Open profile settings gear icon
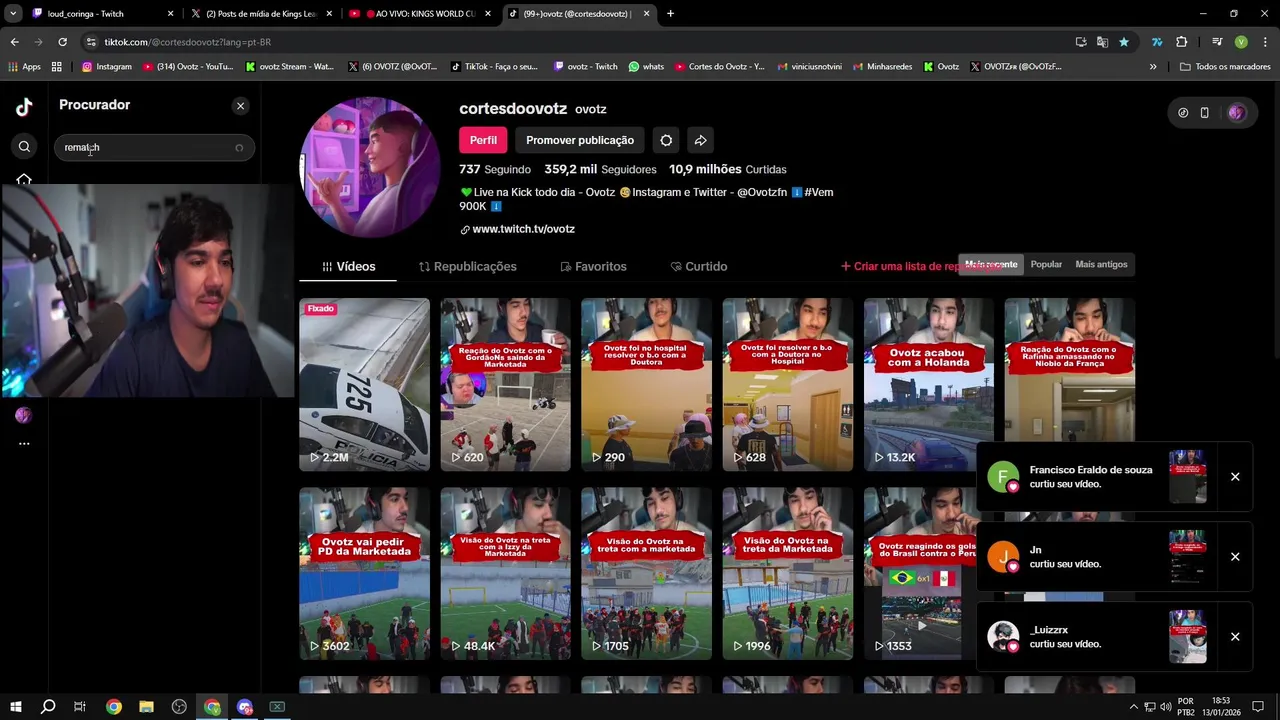1280x720 pixels. click(x=666, y=140)
